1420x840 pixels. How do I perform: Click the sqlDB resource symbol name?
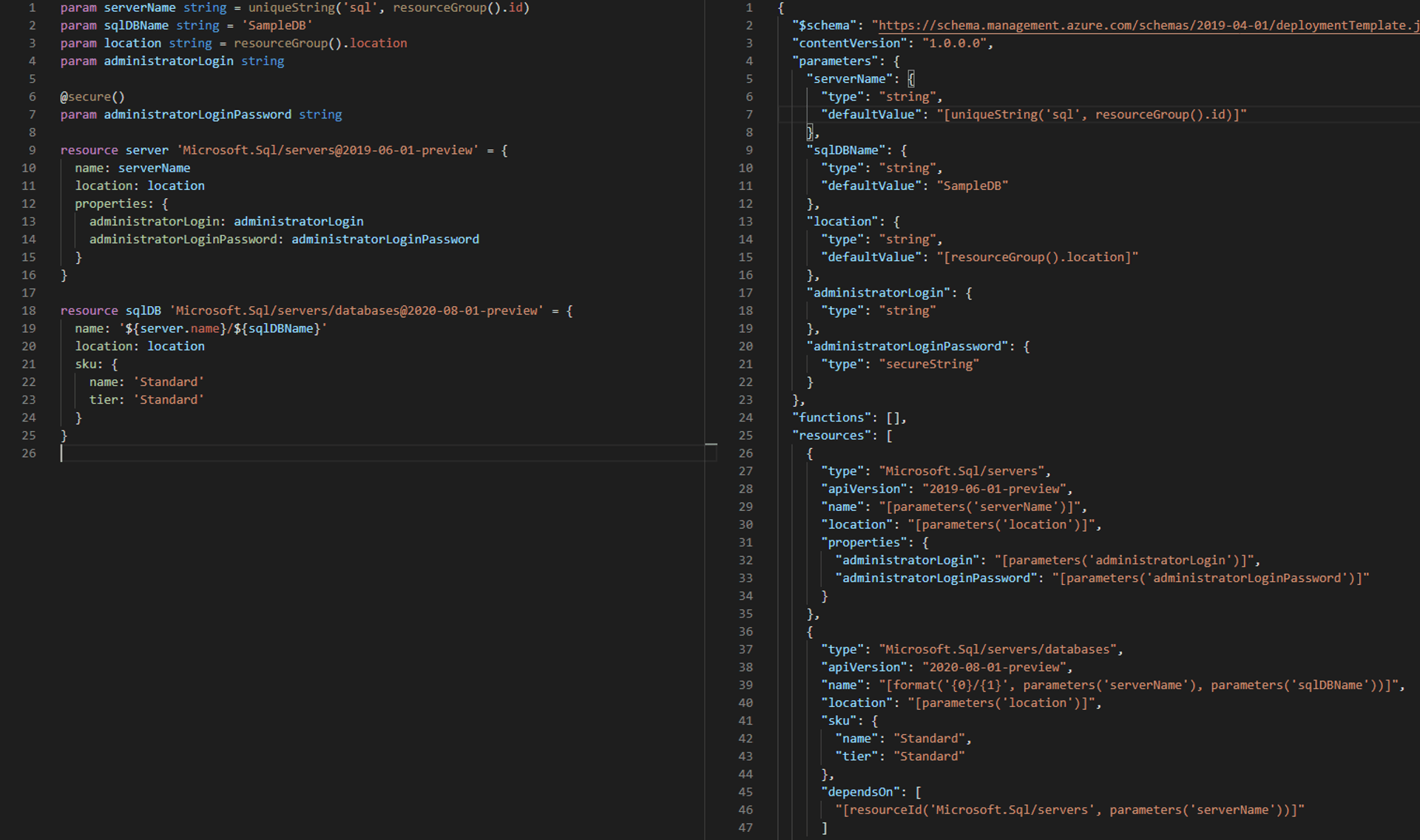[143, 311]
